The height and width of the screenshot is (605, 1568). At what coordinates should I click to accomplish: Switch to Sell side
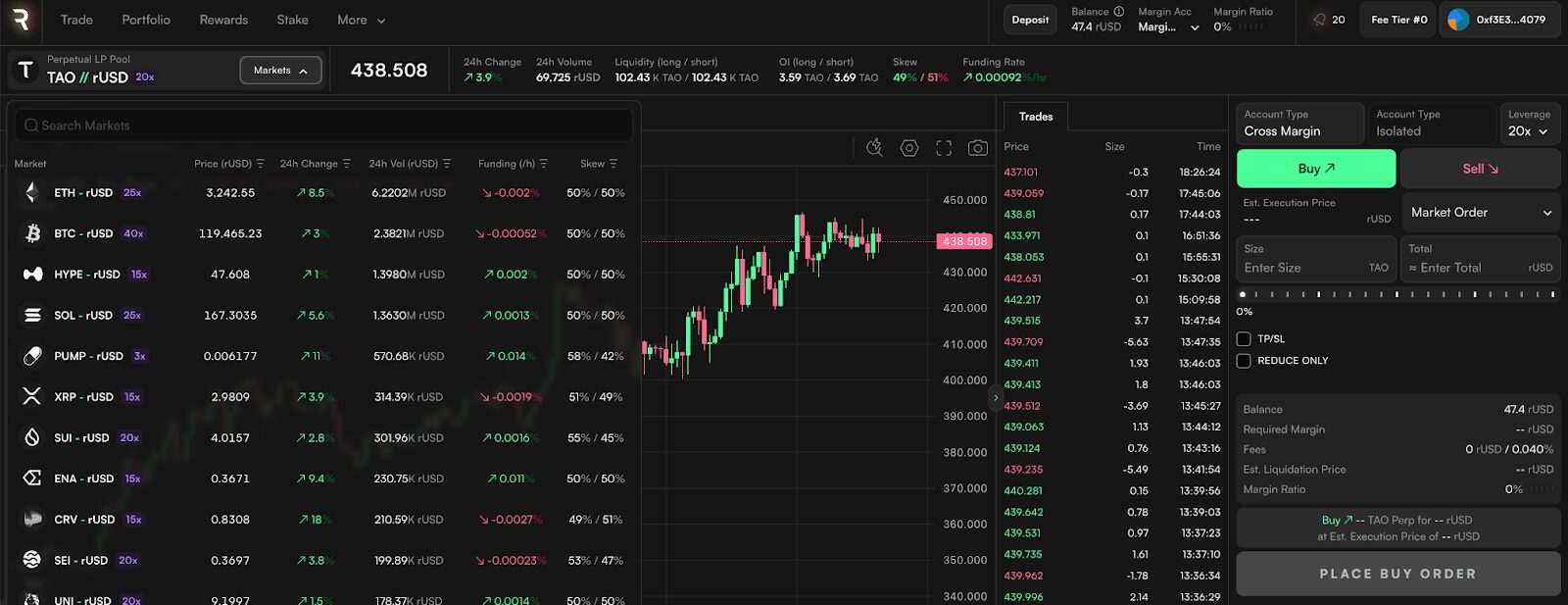click(1480, 169)
